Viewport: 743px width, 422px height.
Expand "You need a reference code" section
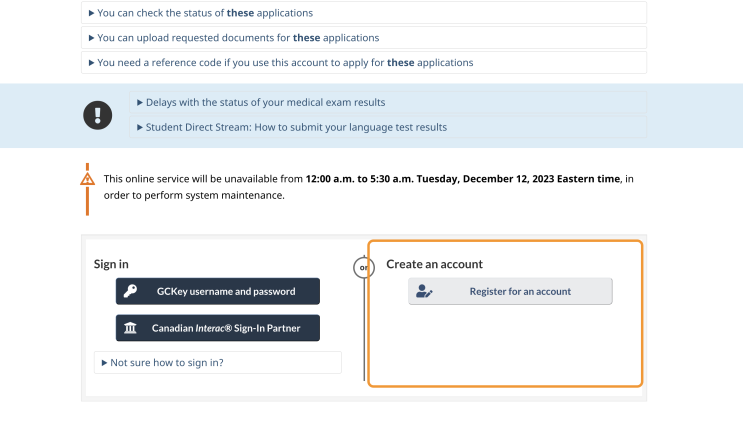(364, 63)
